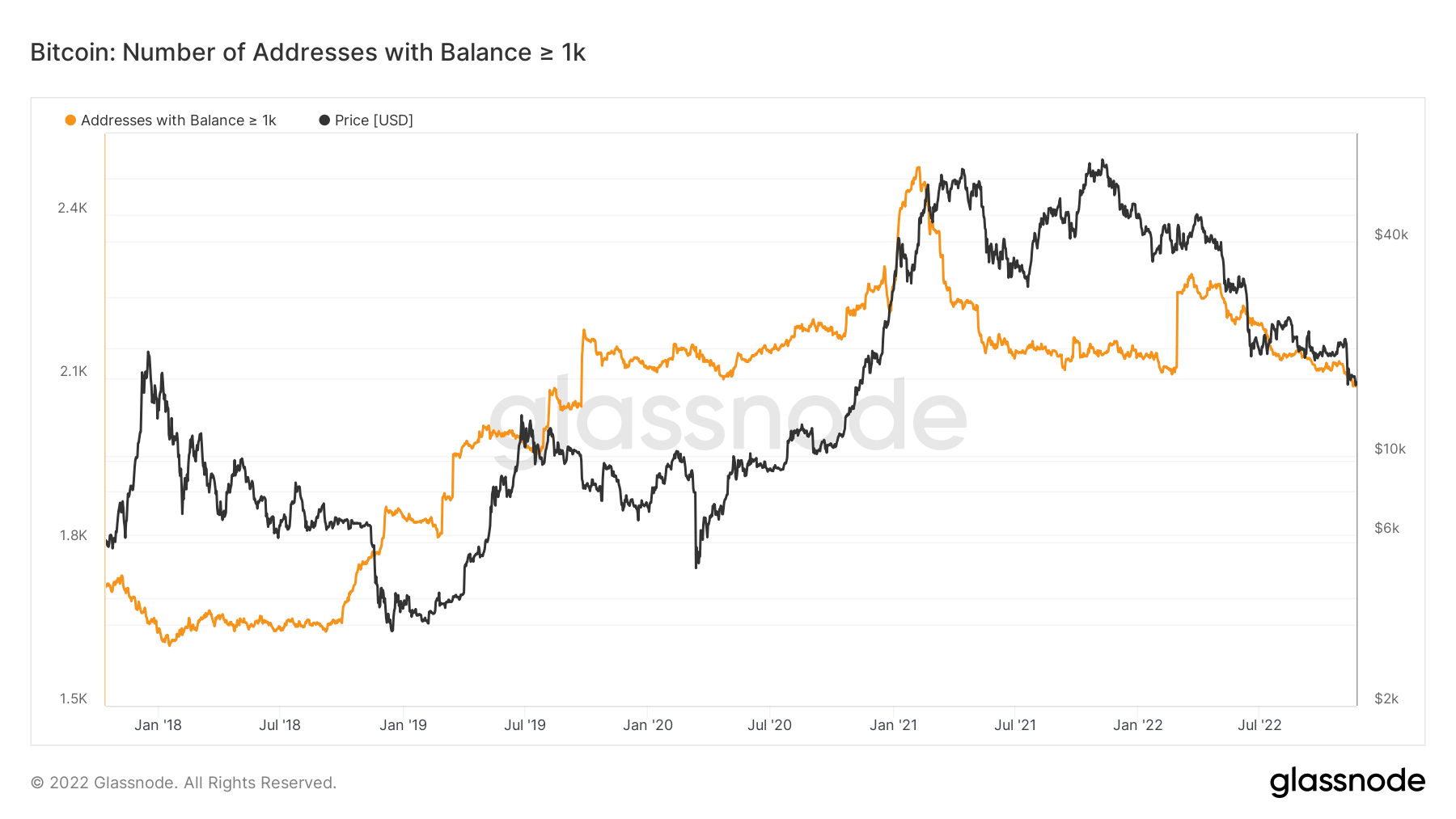Select the Jul '19 x-axis label

coord(525,725)
